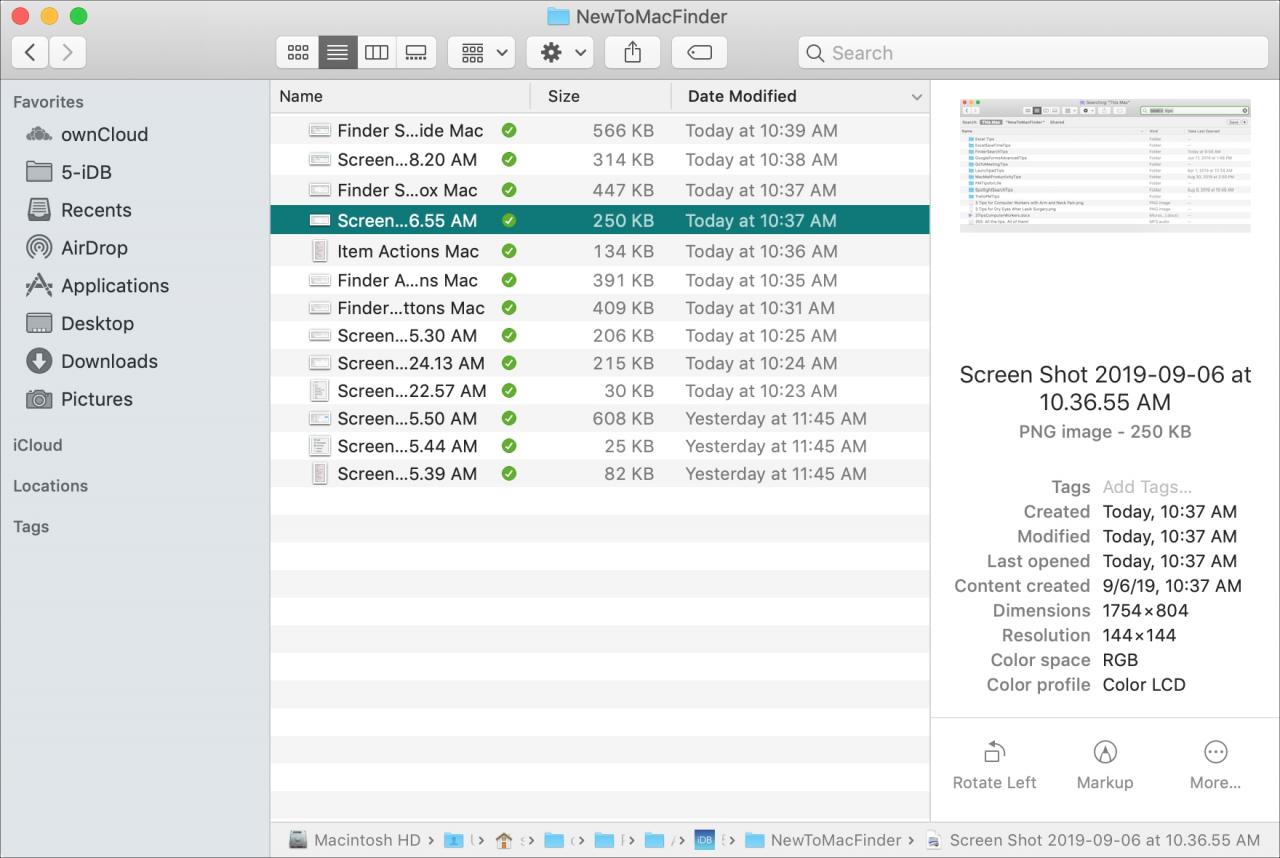The height and width of the screenshot is (858, 1280).
Task: Expand the Locations sidebar section
Action: coord(50,486)
